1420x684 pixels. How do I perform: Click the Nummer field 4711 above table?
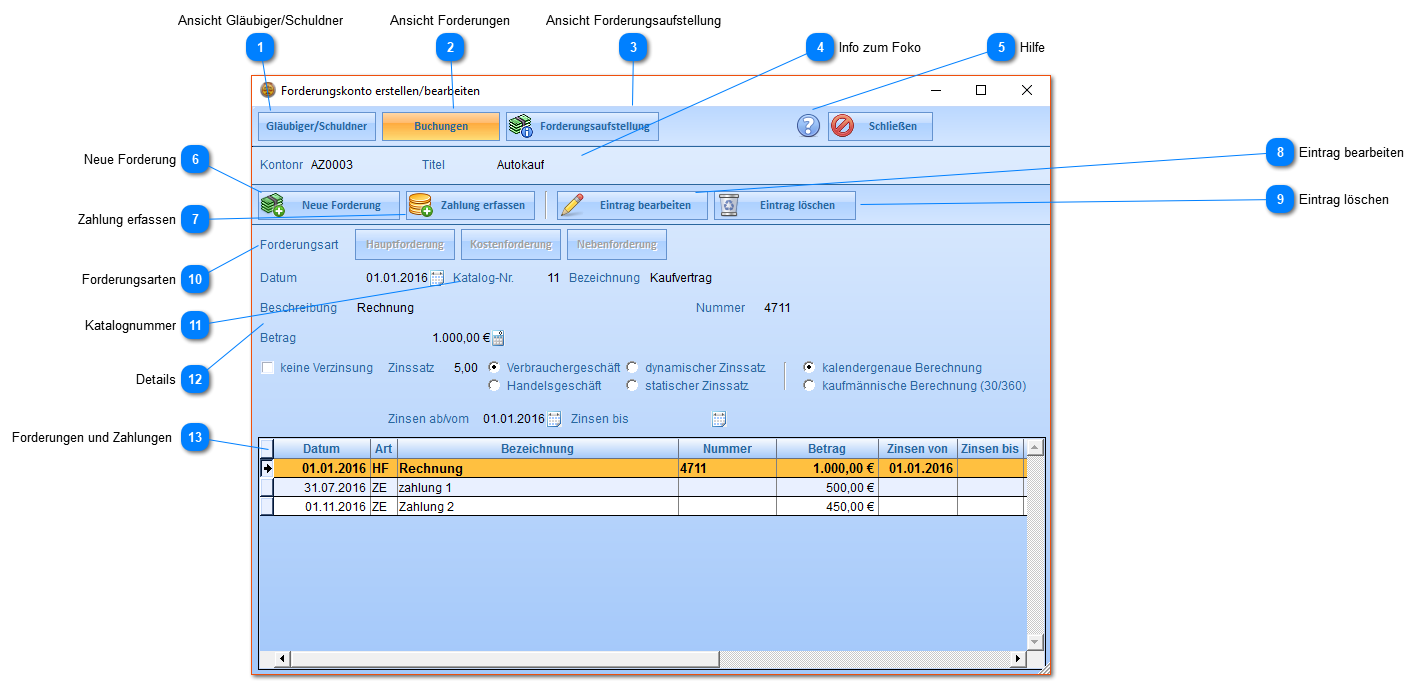tap(777, 308)
